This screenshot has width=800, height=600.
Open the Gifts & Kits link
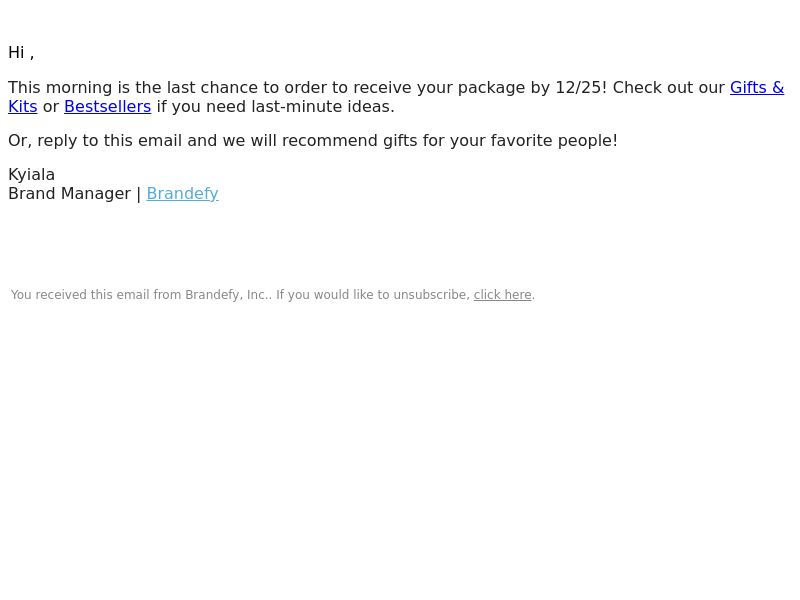click(757, 88)
